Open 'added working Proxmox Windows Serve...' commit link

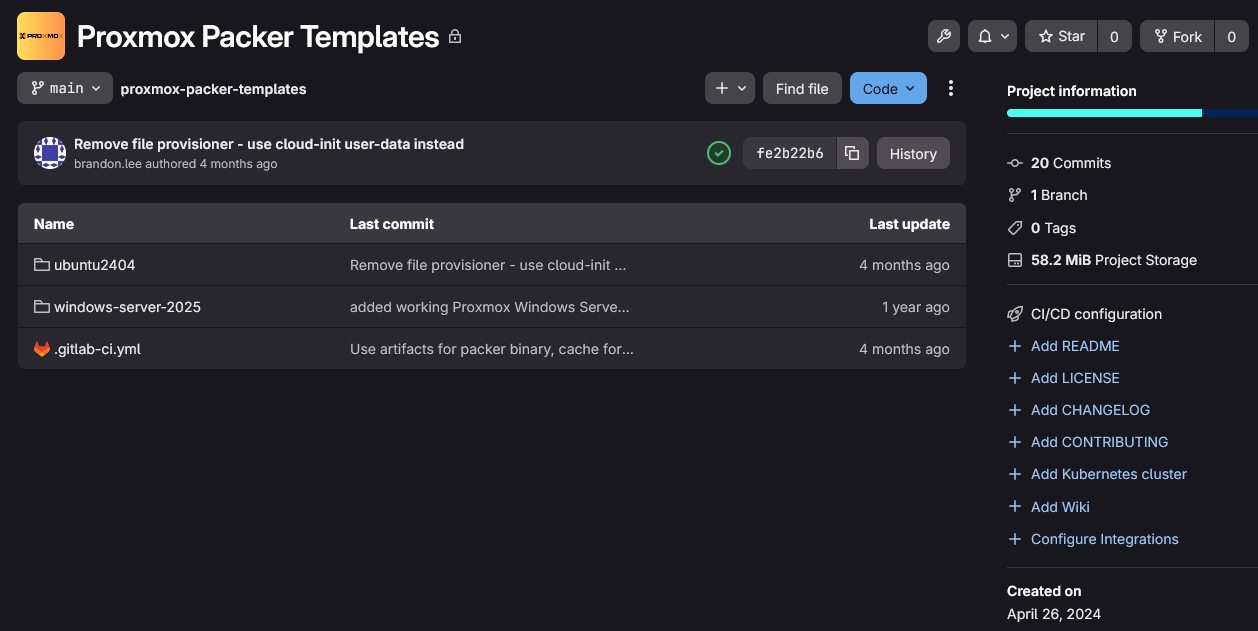(490, 307)
